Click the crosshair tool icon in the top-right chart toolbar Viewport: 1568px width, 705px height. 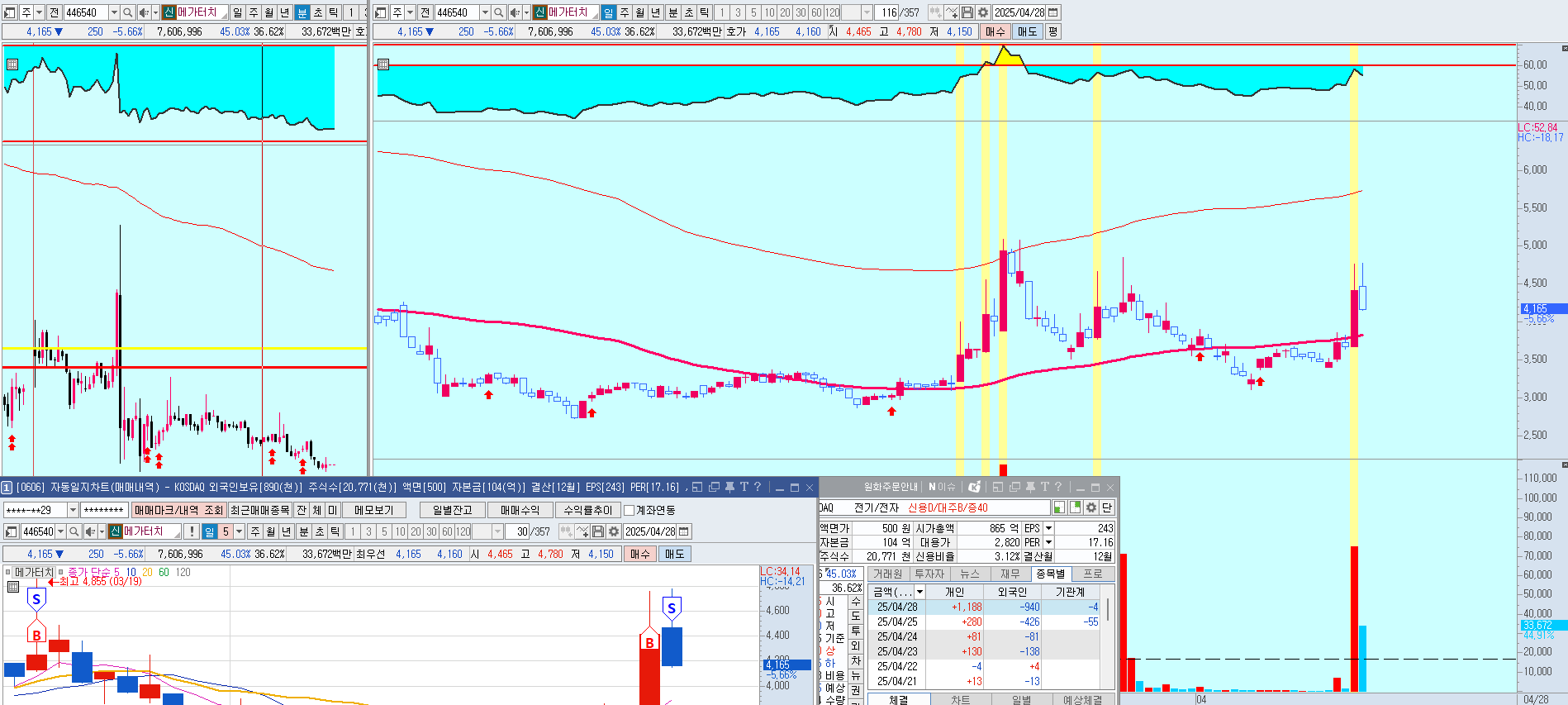[x=952, y=12]
